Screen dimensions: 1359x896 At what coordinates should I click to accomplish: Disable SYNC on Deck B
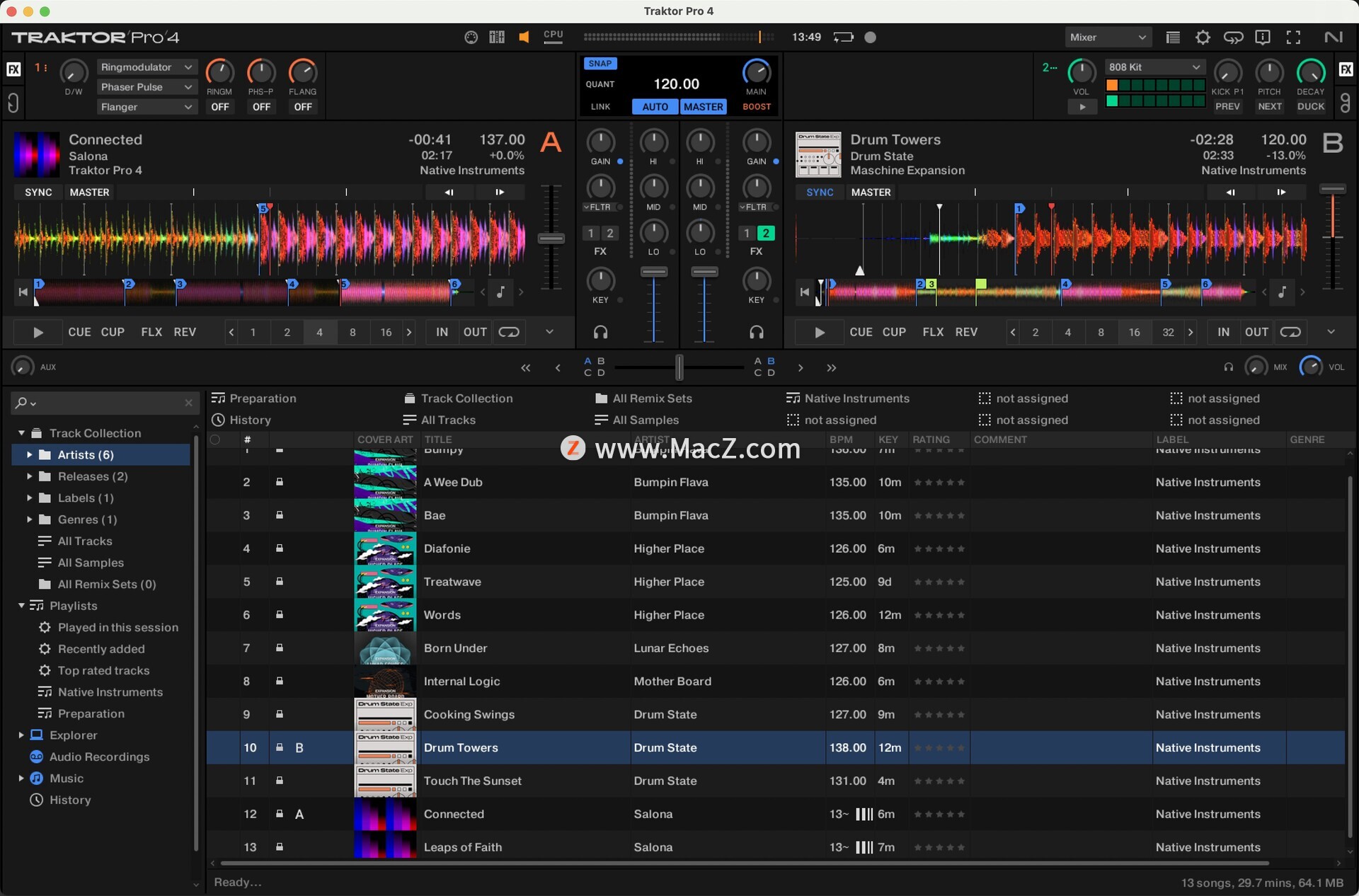coord(820,193)
